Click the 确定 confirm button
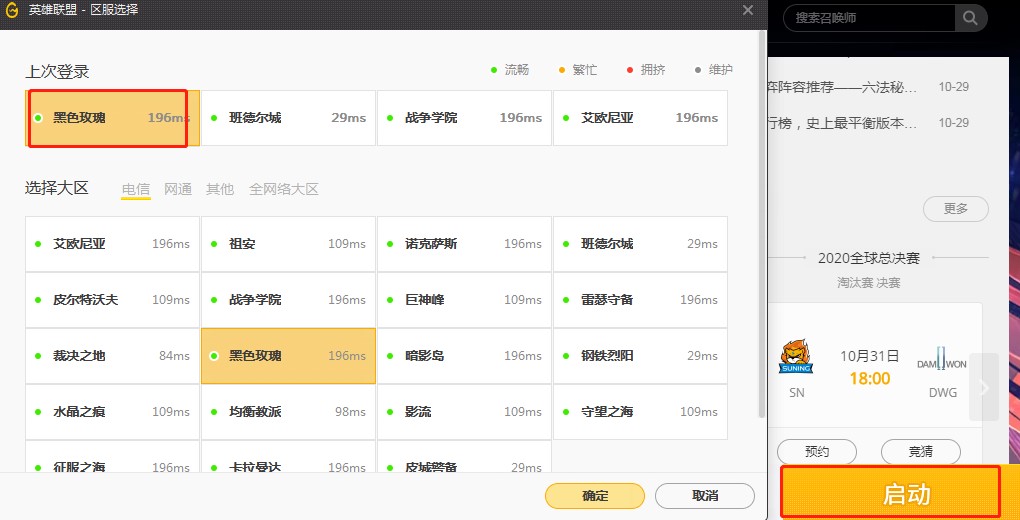The width and height of the screenshot is (1020, 520). 594,496
